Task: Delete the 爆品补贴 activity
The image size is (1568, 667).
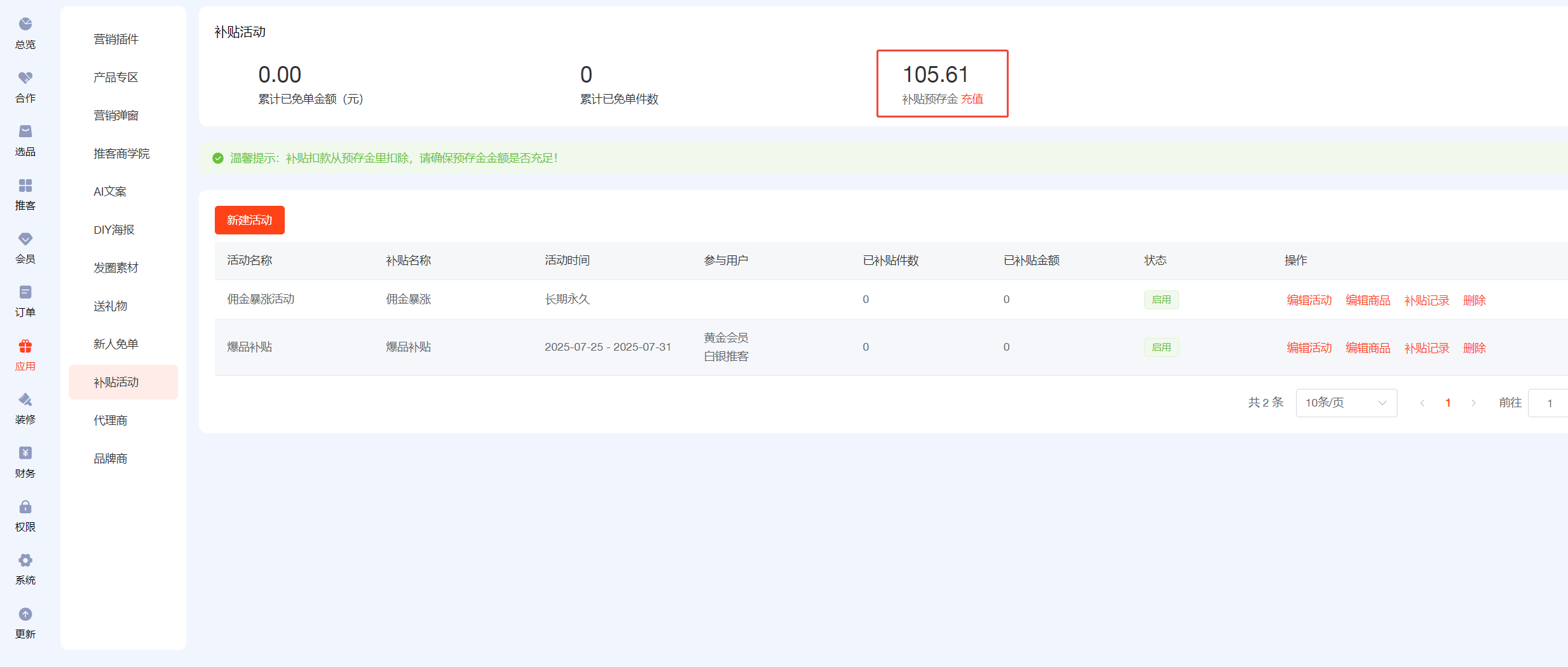Action: [x=1474, y=348]
